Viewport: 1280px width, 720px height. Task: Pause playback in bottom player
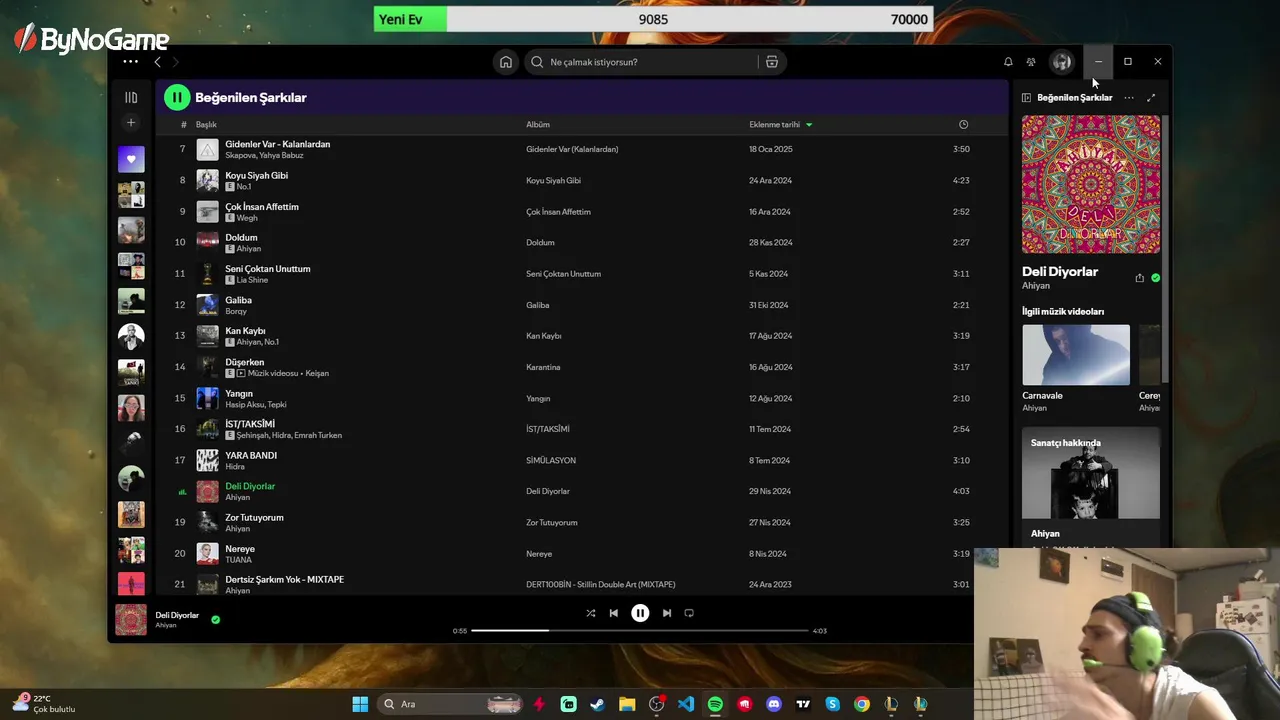pos(640,613)
